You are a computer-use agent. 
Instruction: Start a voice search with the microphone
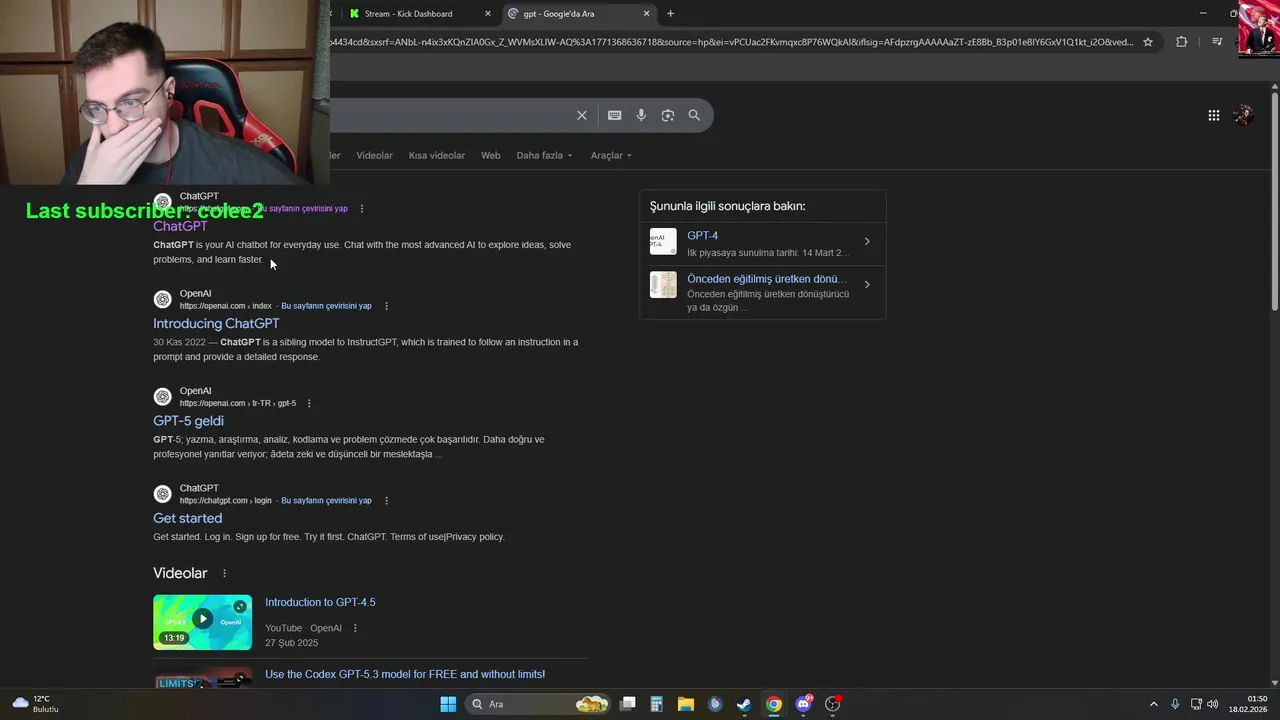(641, 115)
